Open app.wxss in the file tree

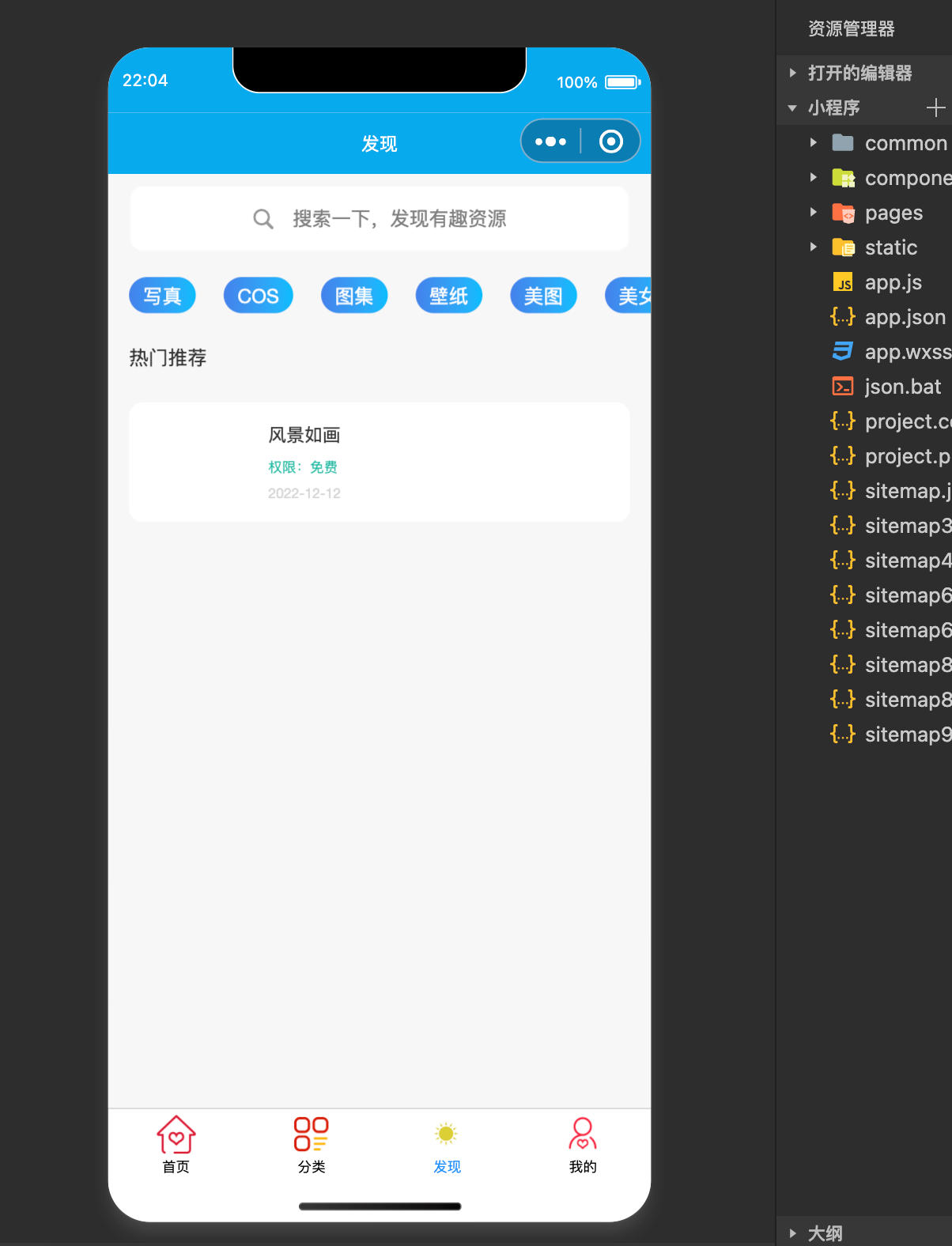(x=909, y=352)
